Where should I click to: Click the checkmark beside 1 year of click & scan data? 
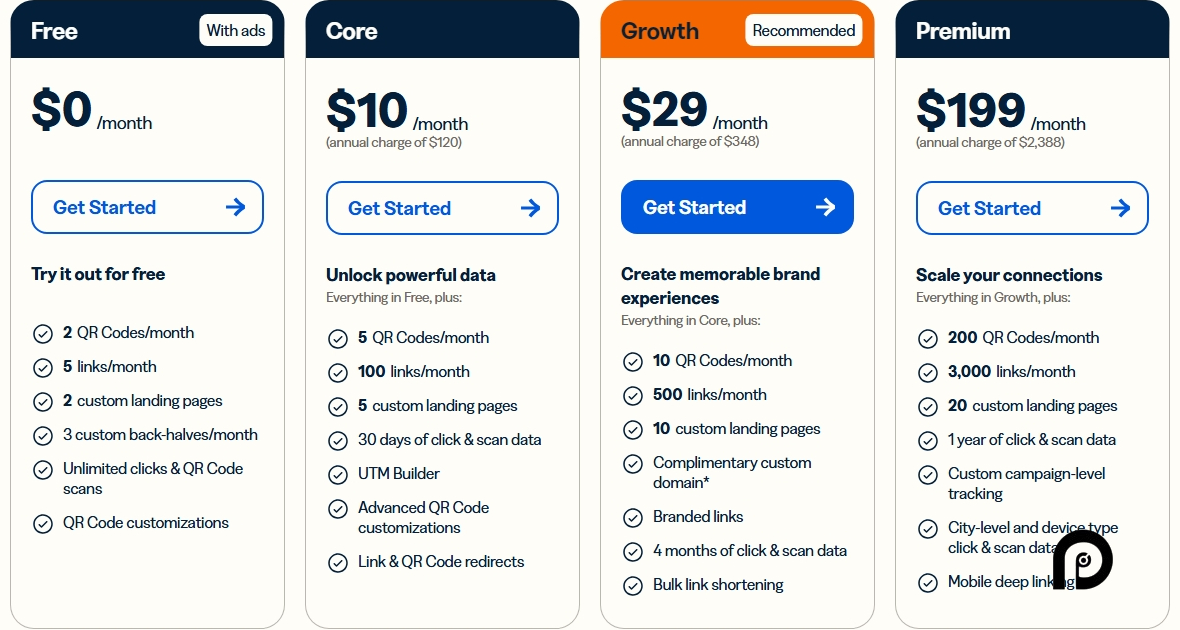[928, 440]
